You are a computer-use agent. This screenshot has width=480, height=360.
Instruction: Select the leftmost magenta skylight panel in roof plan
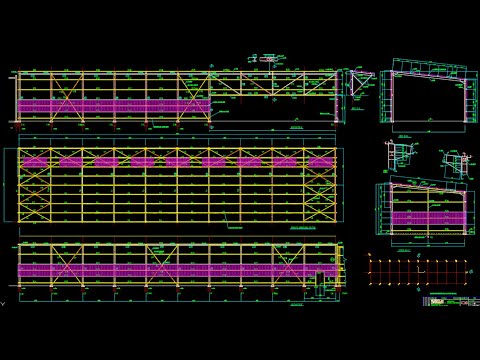tap(35, 162)
